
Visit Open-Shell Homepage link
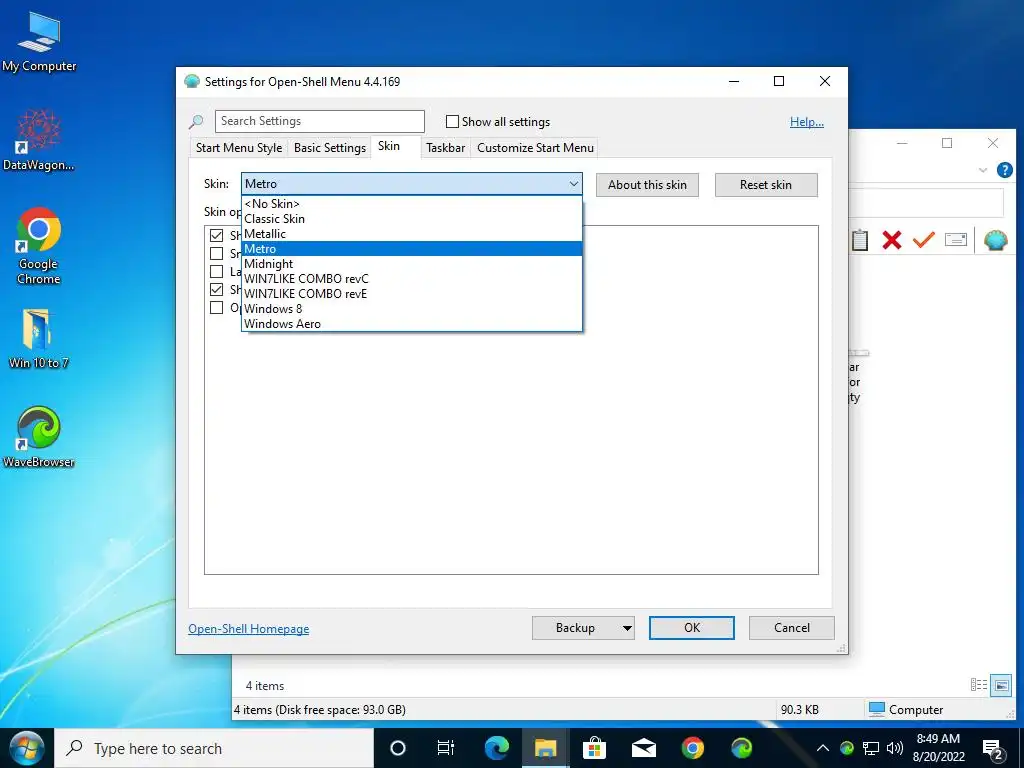[x=249, y=629]
